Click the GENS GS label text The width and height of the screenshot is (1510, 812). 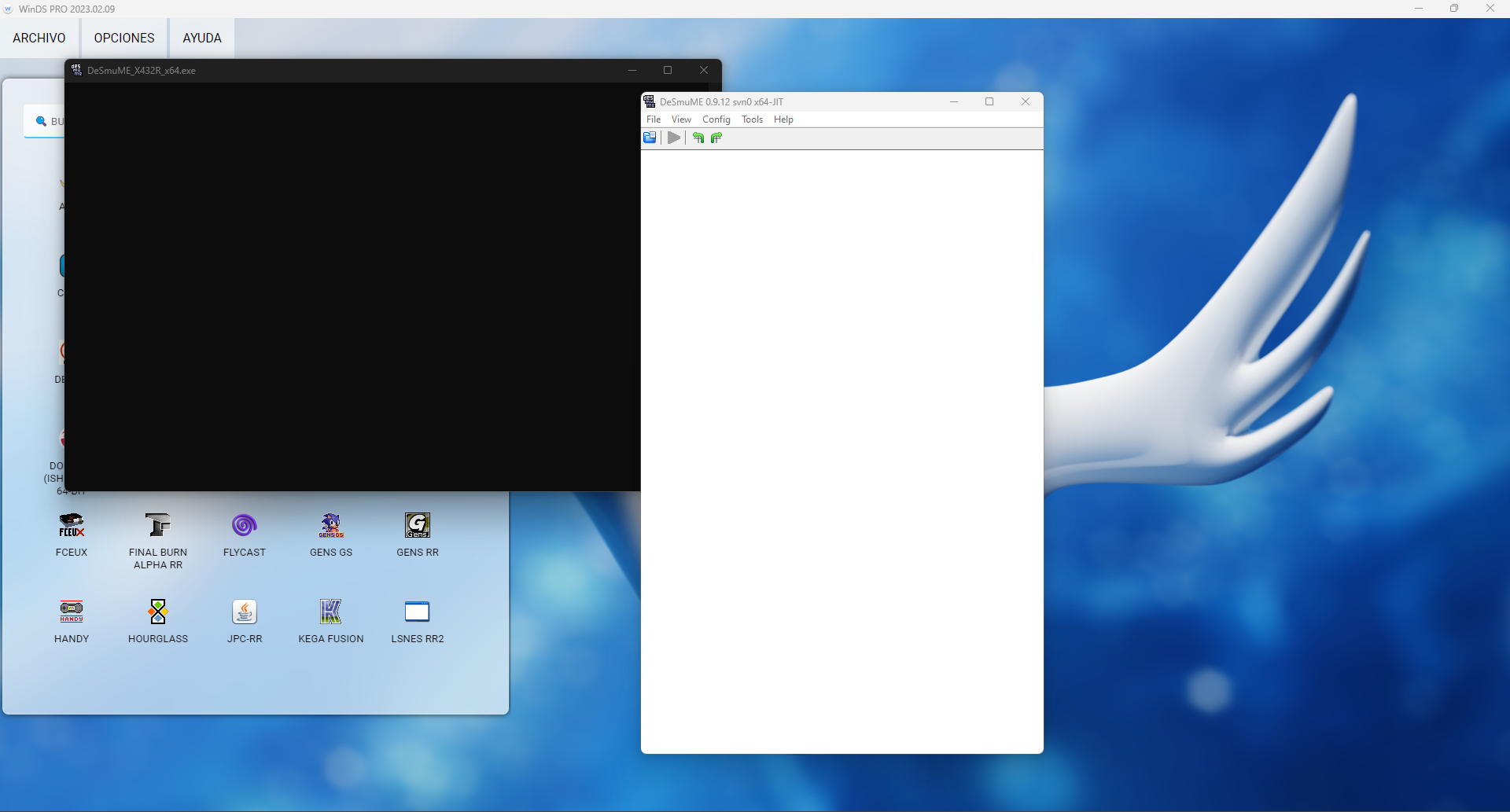(x=331, y=553)
